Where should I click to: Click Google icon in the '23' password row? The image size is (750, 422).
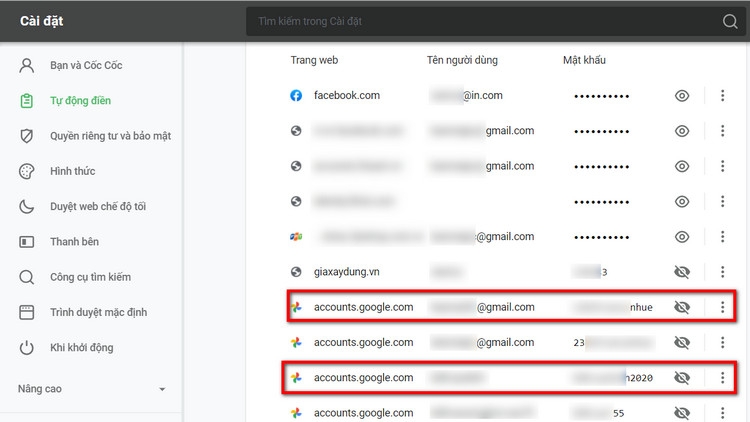coord(296,343)
